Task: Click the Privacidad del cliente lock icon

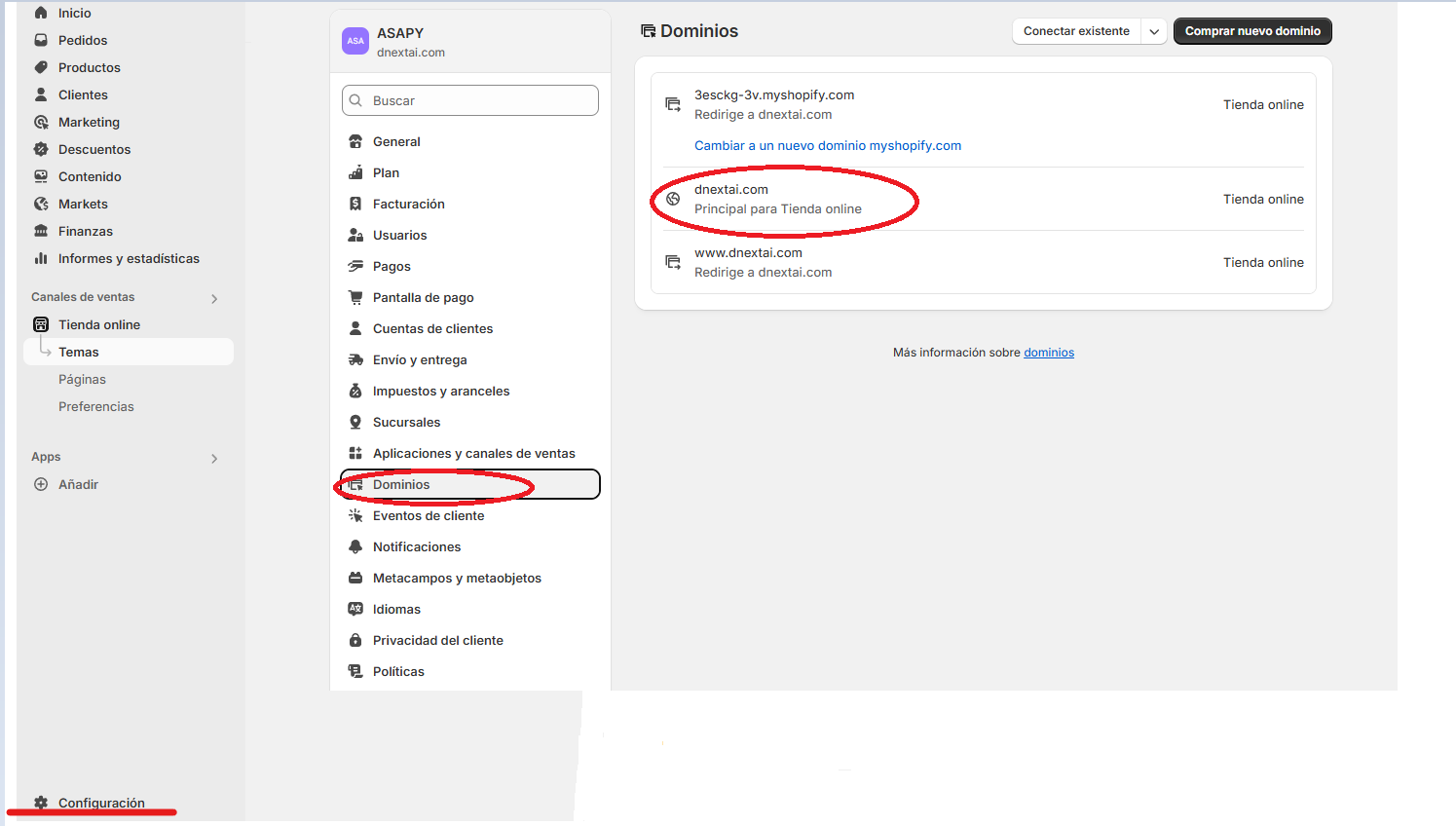Action: pos(355,640)
